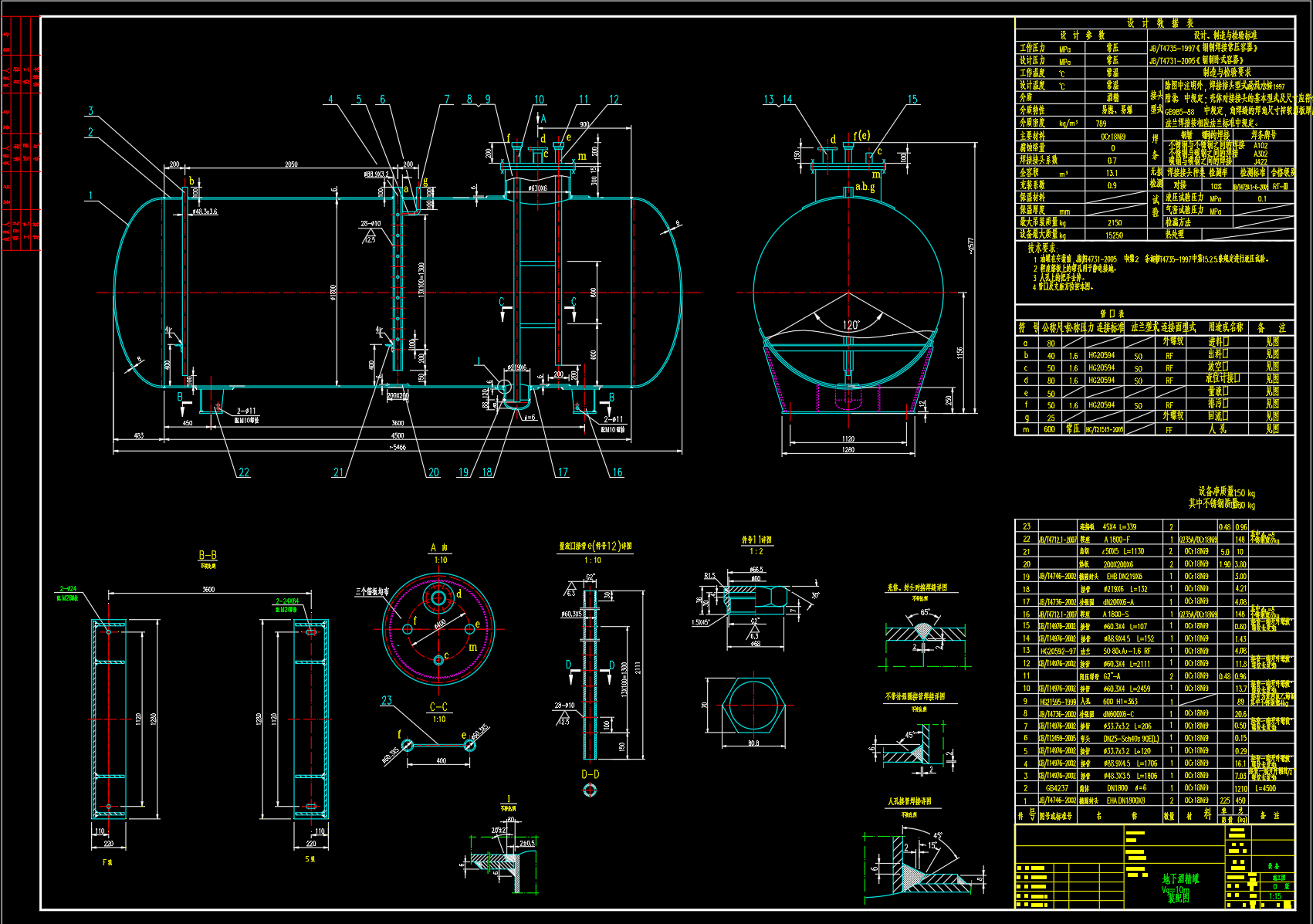Click callout number 15 above end view

[x=912, y=100]
